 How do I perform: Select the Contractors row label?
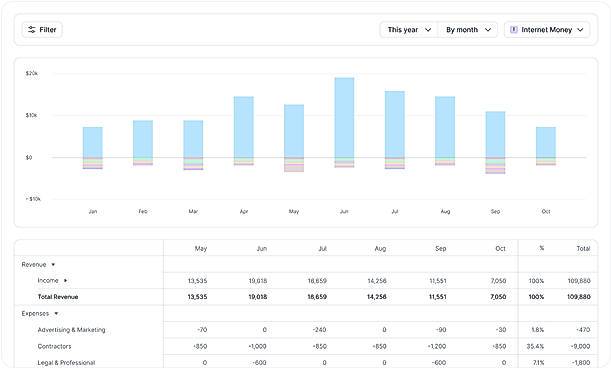pyautogui.click(x=54, y=346)
